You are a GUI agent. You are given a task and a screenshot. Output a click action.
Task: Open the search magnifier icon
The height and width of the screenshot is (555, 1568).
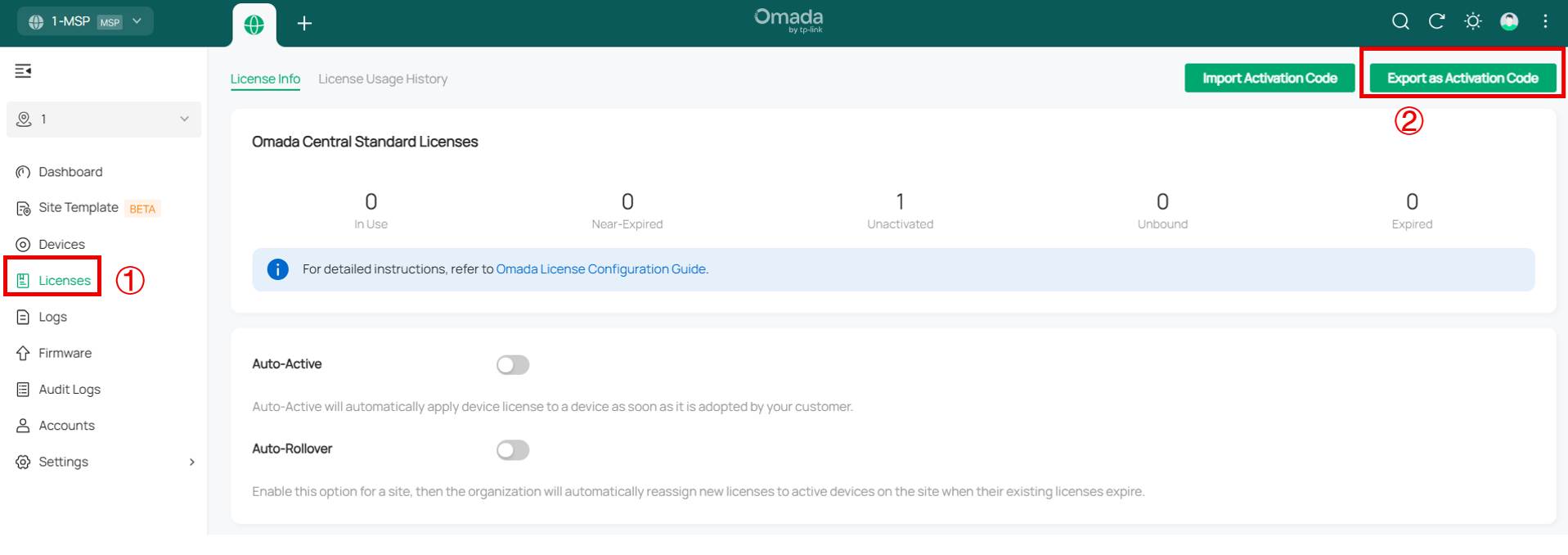(1400, 22)
